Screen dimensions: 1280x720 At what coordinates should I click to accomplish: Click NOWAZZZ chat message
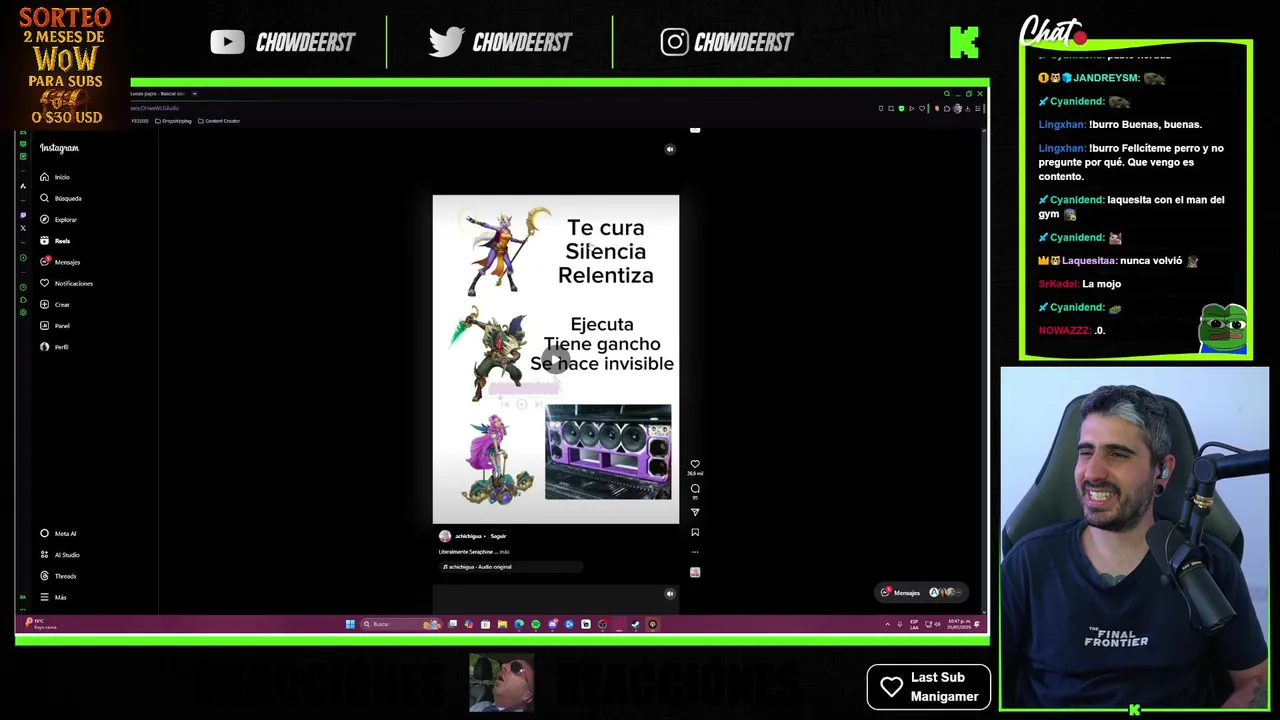(x=1071, y=330)
